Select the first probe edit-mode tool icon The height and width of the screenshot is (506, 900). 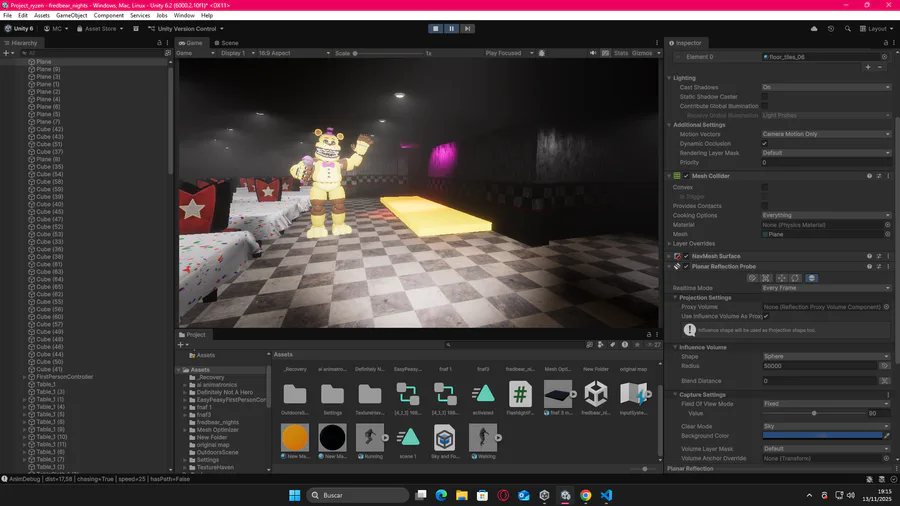click(752, 278)
